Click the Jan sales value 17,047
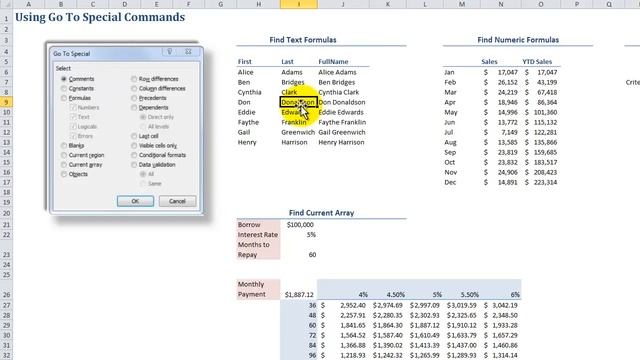The image size is (640, 360). (501, 72)
